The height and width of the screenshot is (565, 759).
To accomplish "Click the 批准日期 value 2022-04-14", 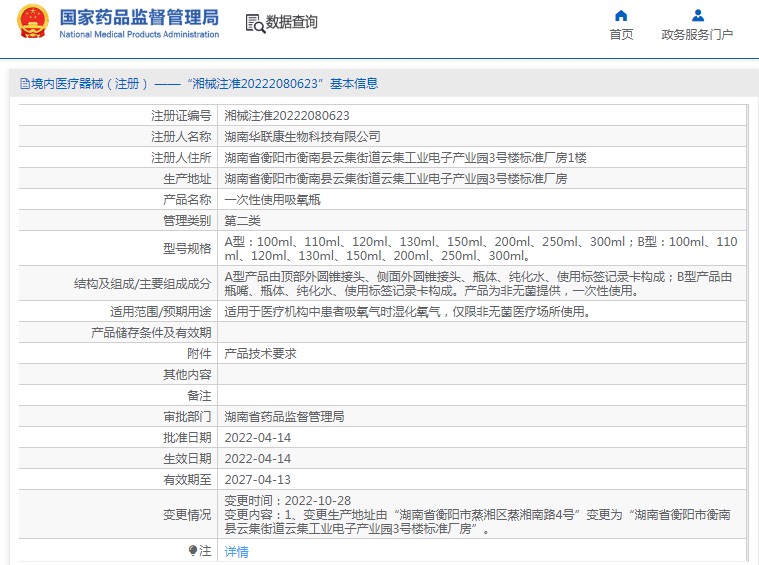I will tap(258, 438).
